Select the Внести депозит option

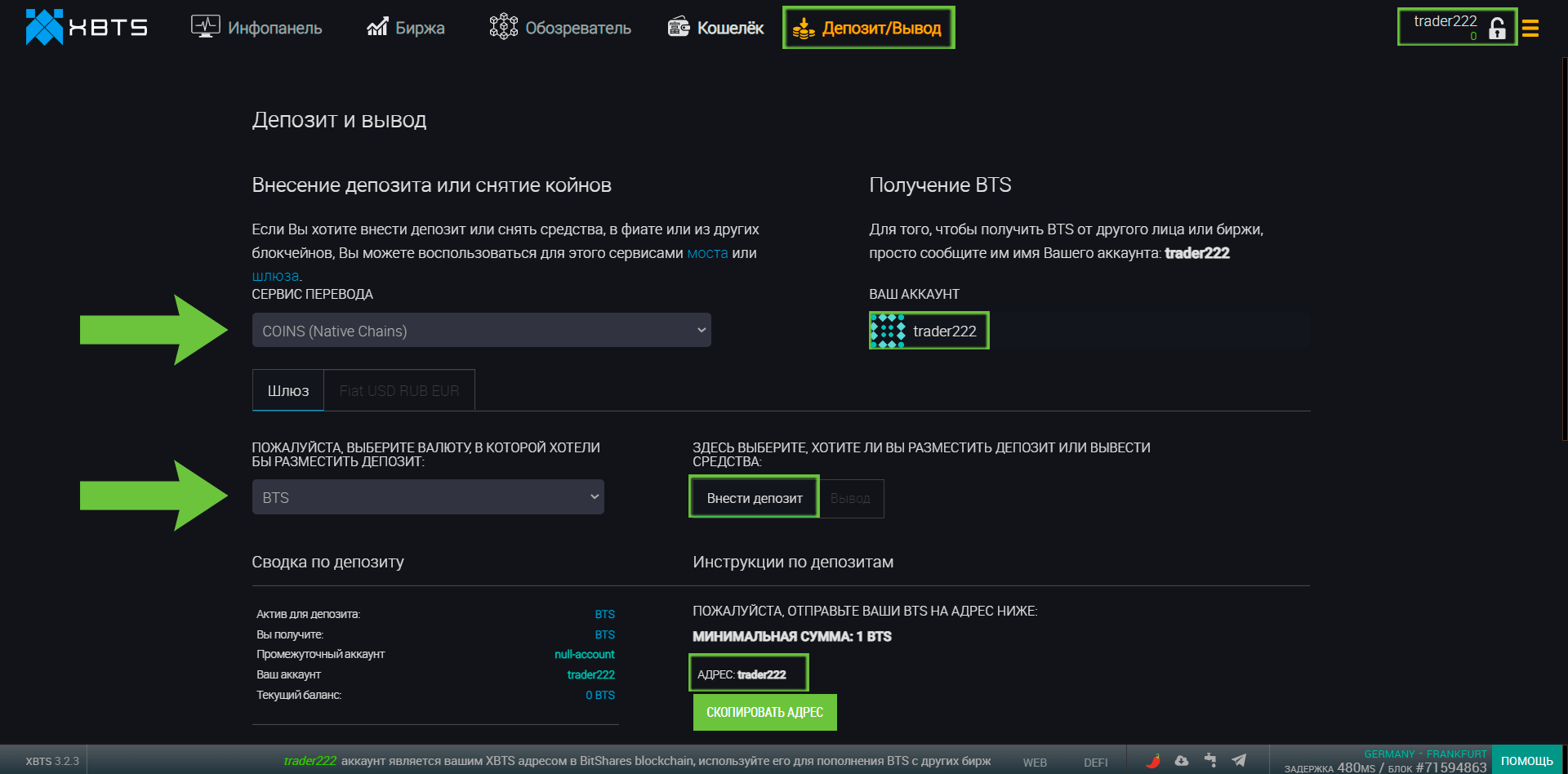click(754, 498)
